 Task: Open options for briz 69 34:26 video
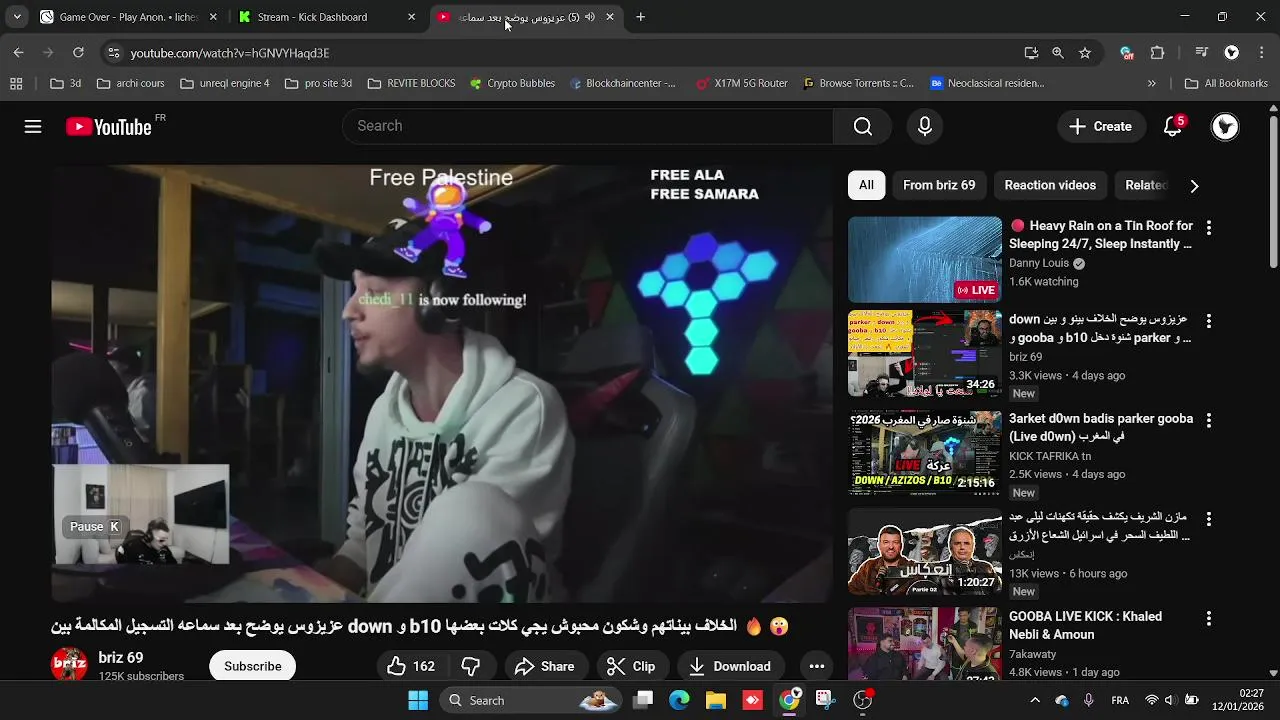(1208, 321)
